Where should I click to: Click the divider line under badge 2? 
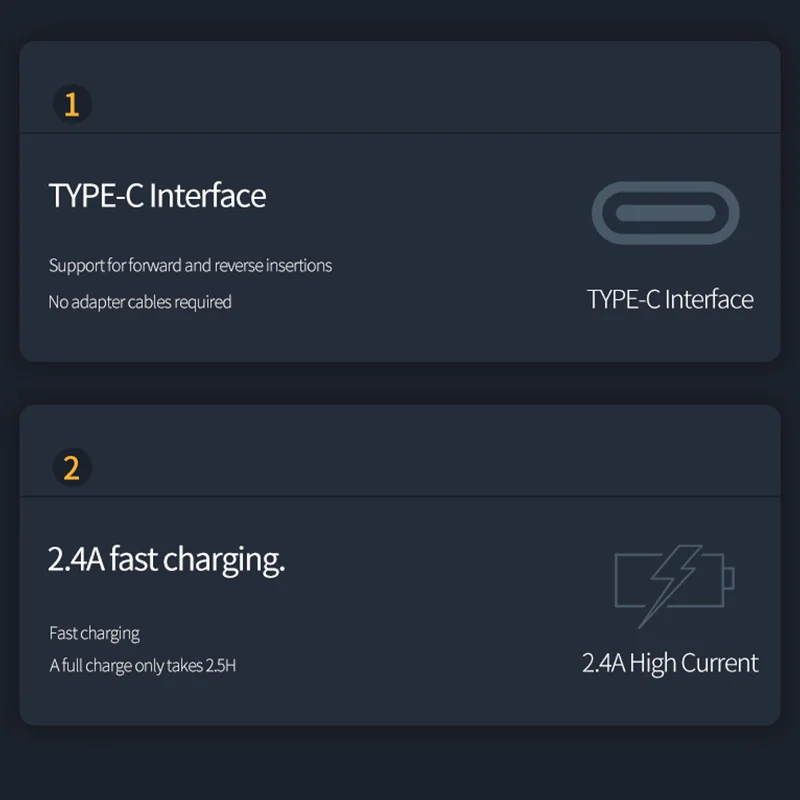(400, 496)
